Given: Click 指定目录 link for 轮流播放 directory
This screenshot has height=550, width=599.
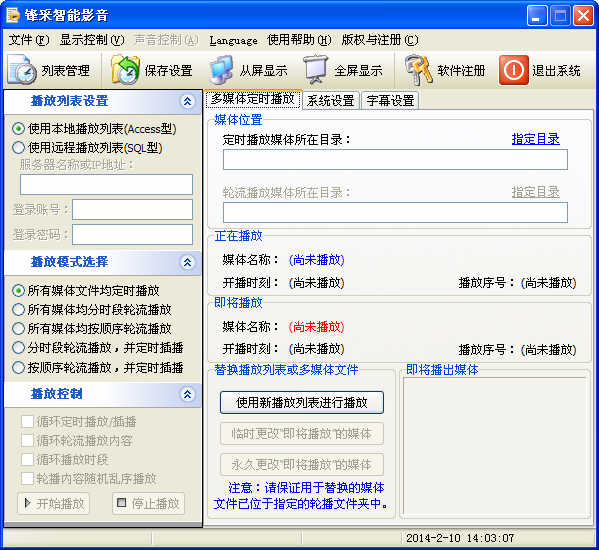Looking at the screenshot, I should pos(536,192).
